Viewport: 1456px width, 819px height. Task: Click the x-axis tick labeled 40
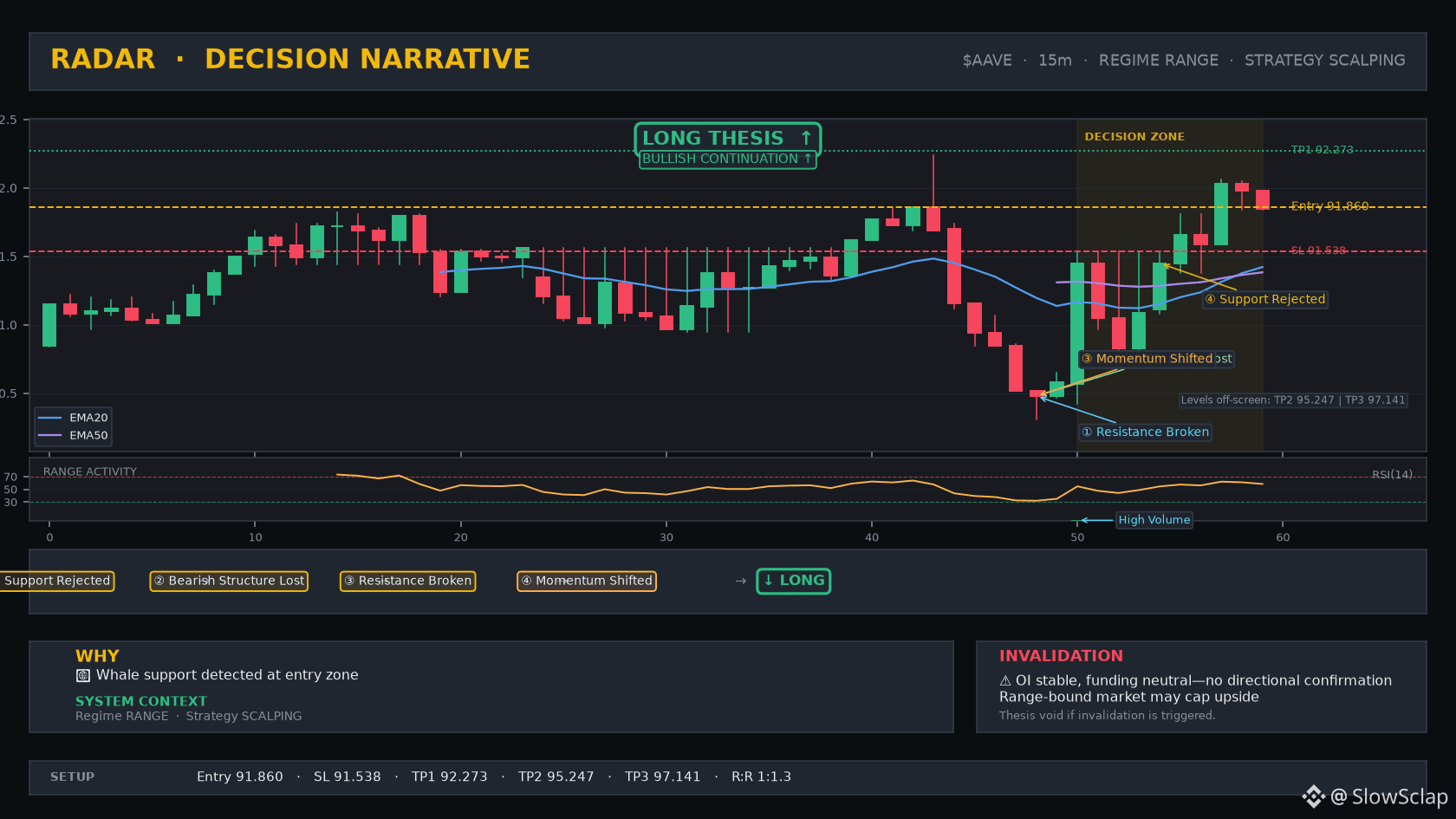tap(872, 537)
